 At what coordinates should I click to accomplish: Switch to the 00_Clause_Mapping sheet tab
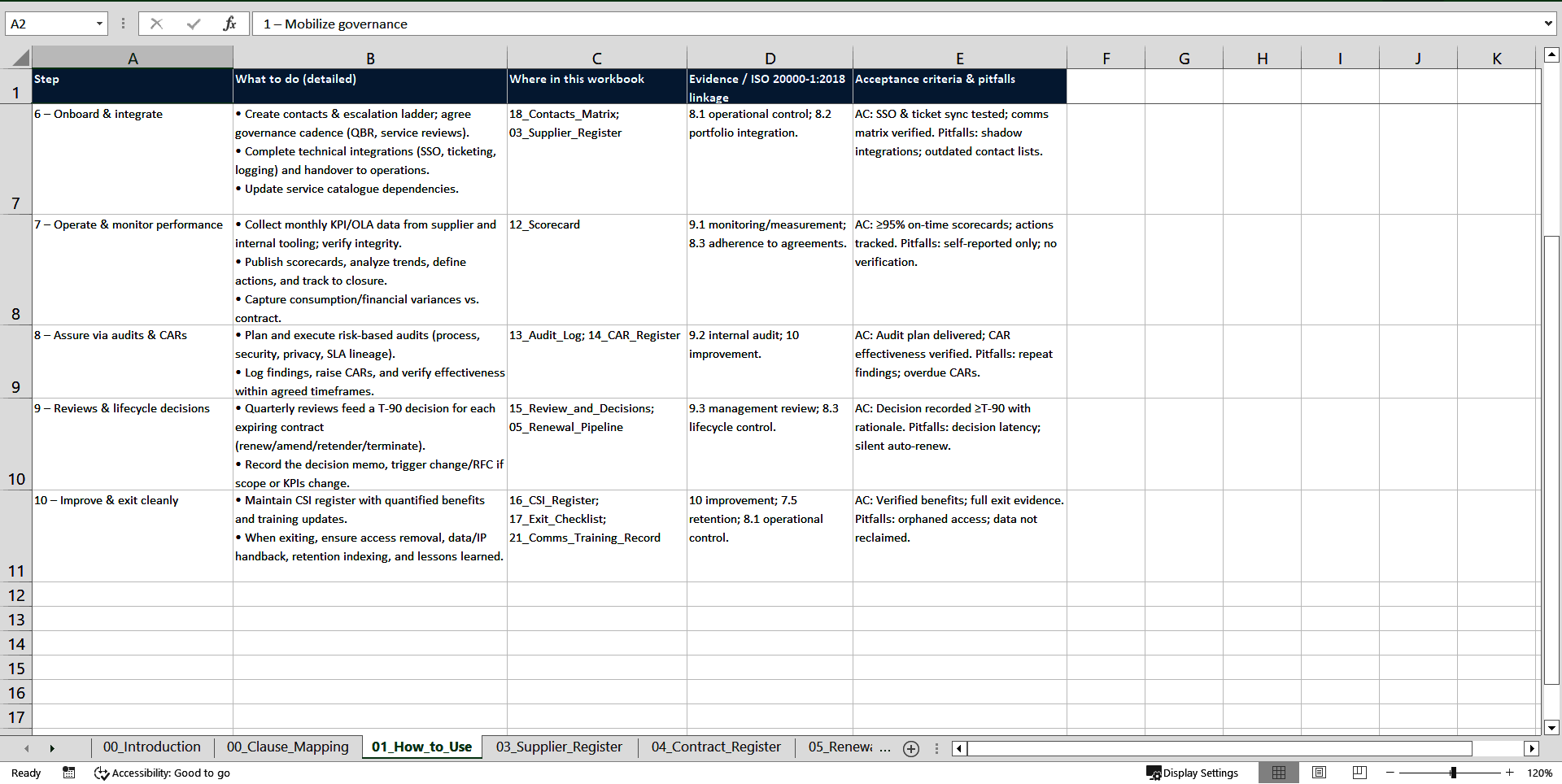click(x=288, y=747)
